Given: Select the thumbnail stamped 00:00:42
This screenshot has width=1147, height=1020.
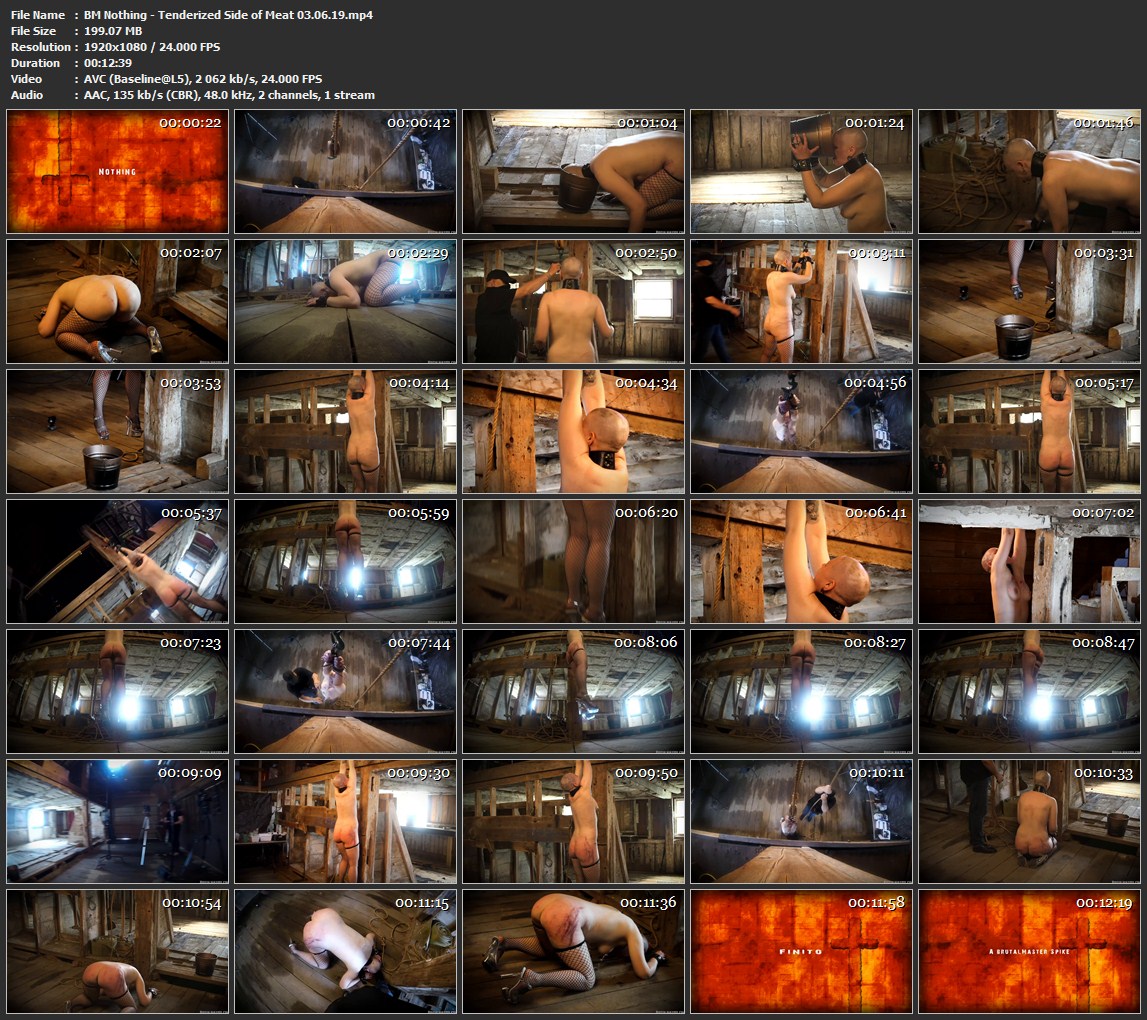Looking at the screenshot, I should pyautogui.click(x=345, y=171).
